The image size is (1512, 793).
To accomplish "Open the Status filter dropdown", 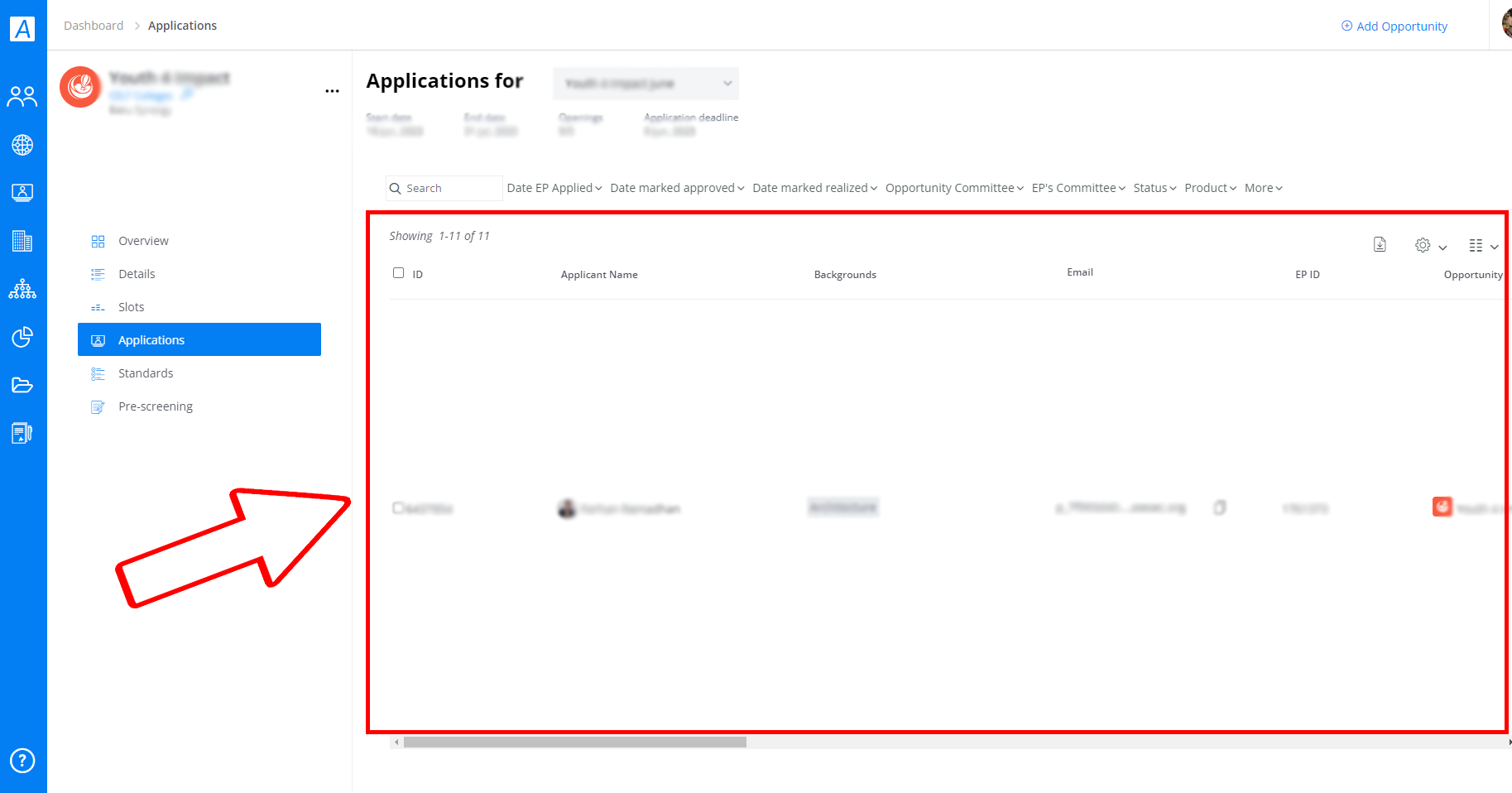I will tap(1154, 188).
